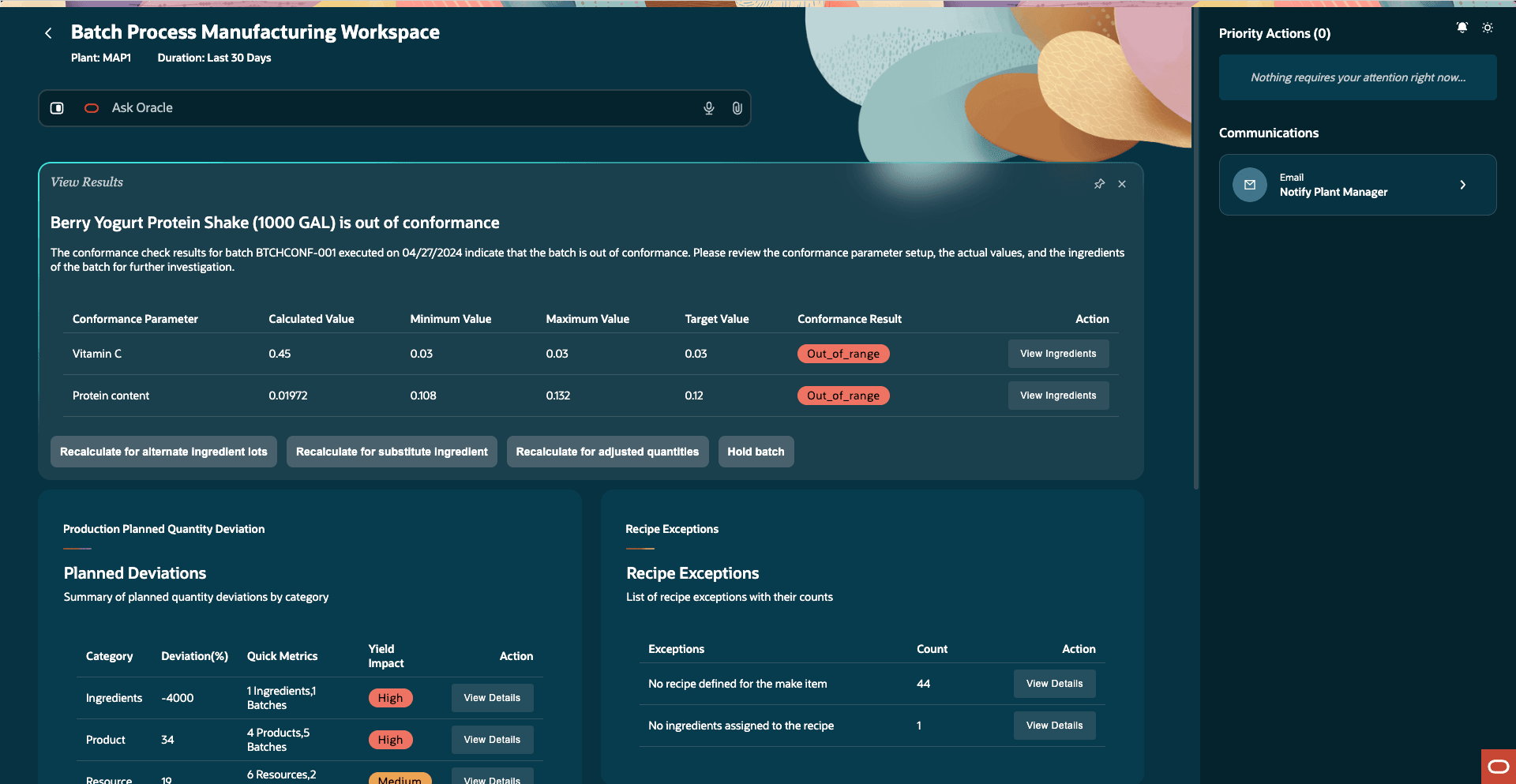Image resolution: width=1516 pixels, height=784 pixels.
Task: Click the Production Planned Quantity Deviation title
Action: click(x=163, y=529)
